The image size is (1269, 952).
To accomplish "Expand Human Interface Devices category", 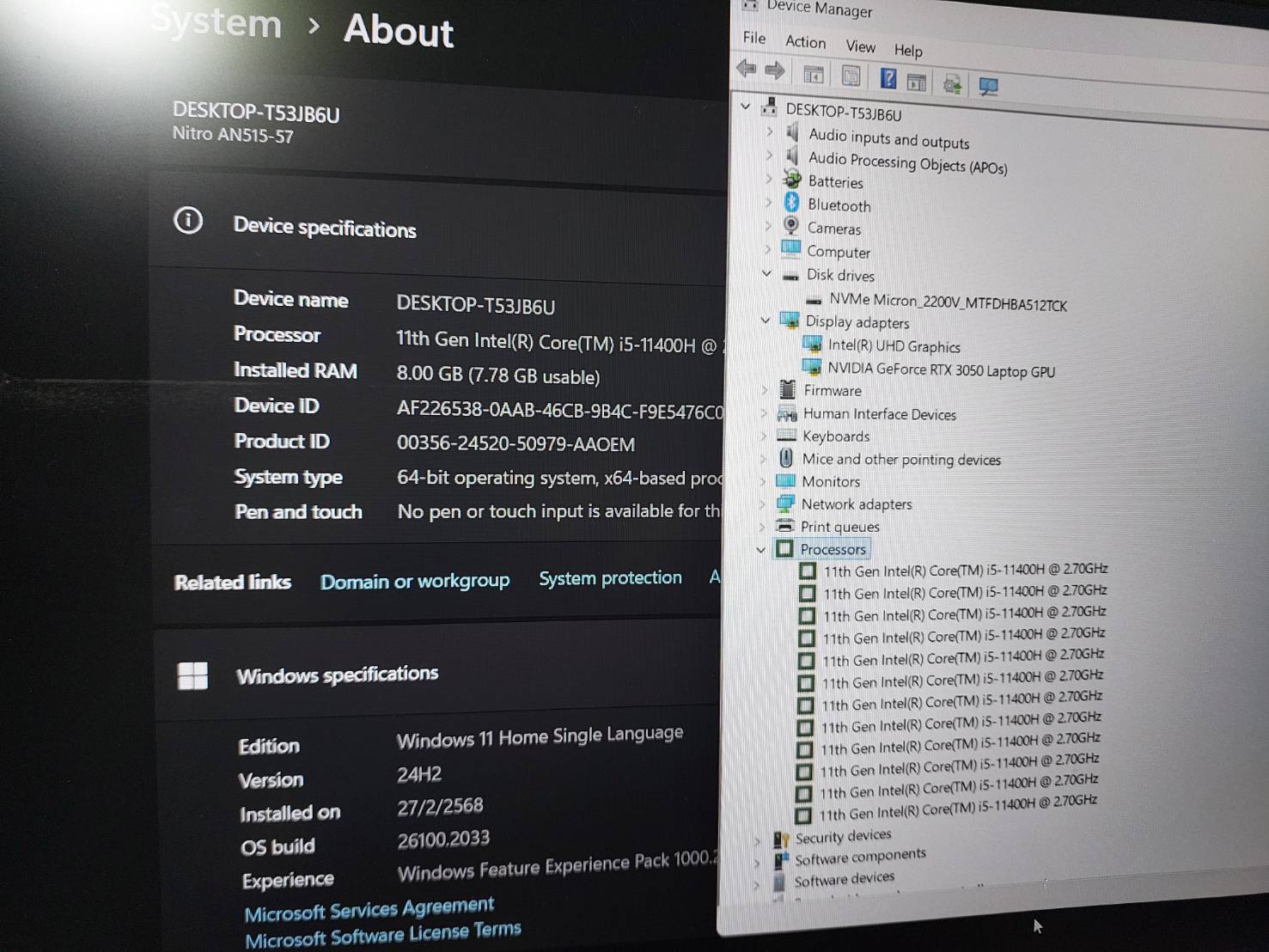I will click(x=764, y=412).
